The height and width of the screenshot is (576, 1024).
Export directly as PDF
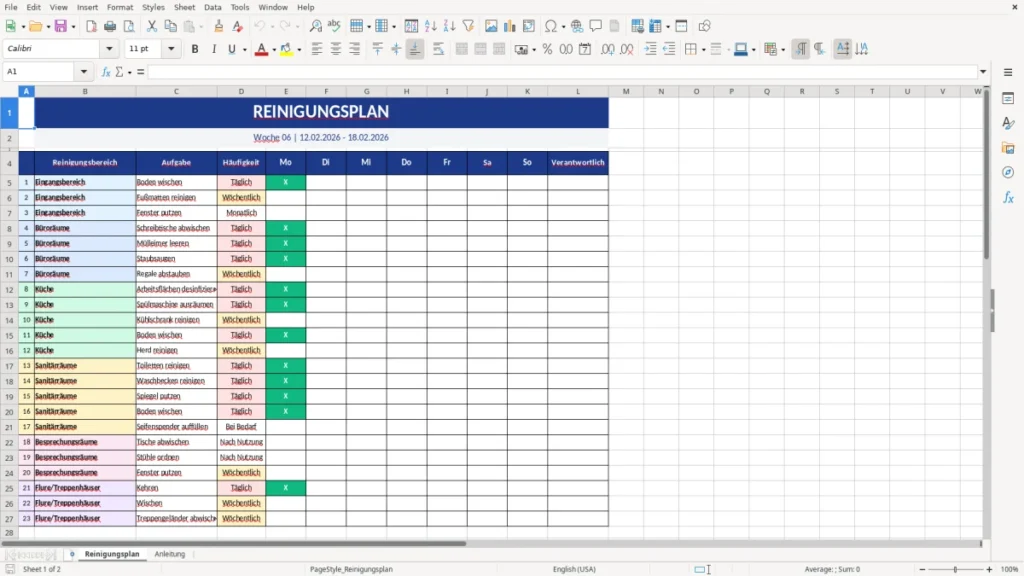coord(91,26)
